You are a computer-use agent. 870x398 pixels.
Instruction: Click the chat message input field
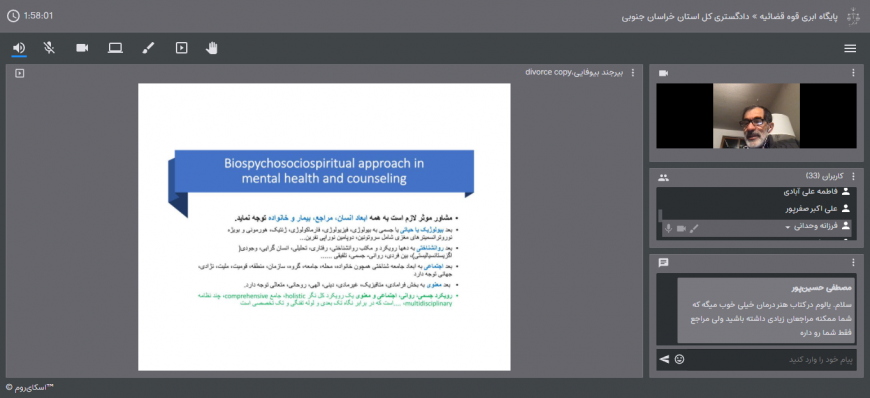(x=771, y=360)
